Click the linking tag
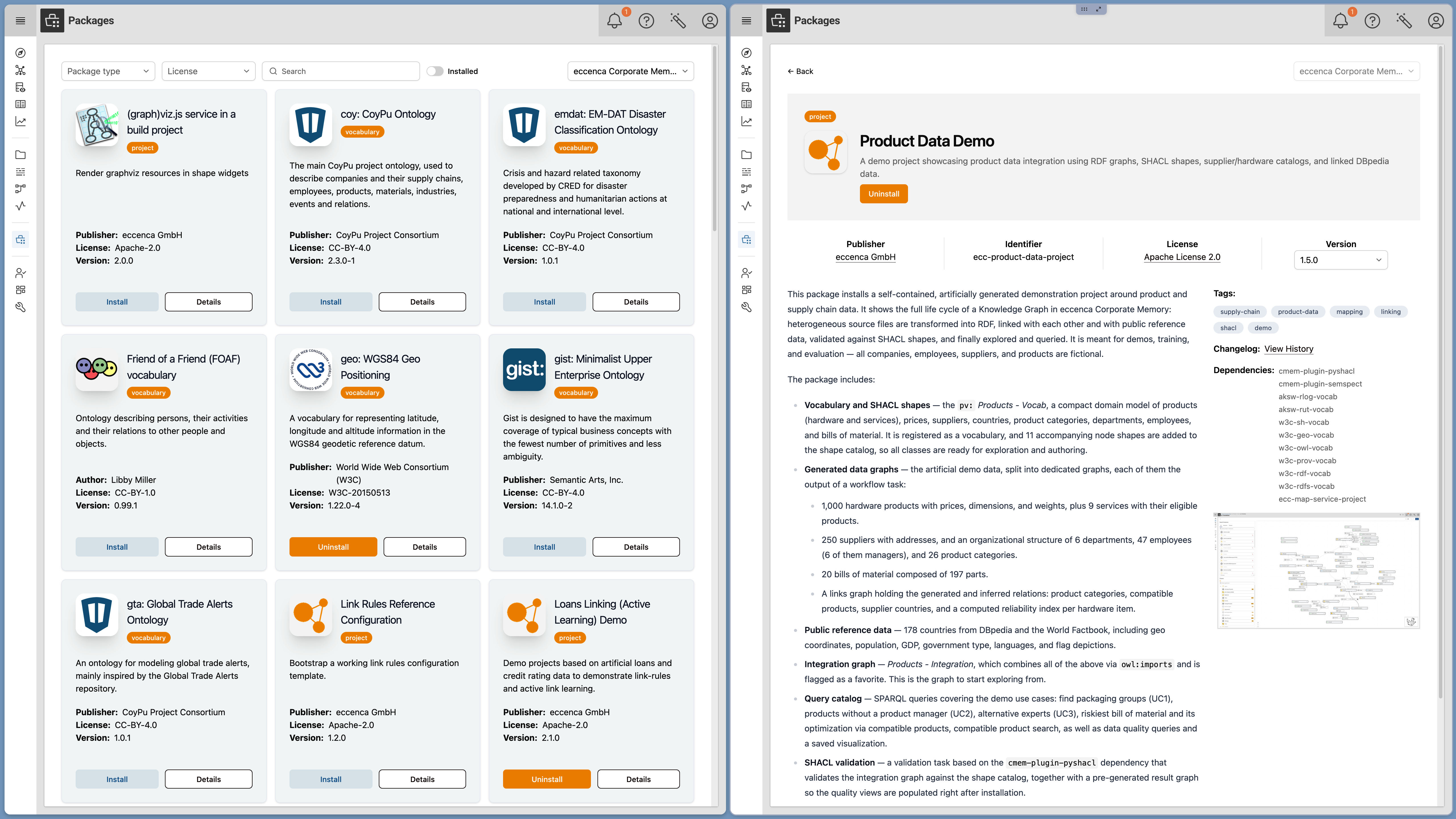The width and height of the screenshot is (1456, 819). coord(1390,311)
